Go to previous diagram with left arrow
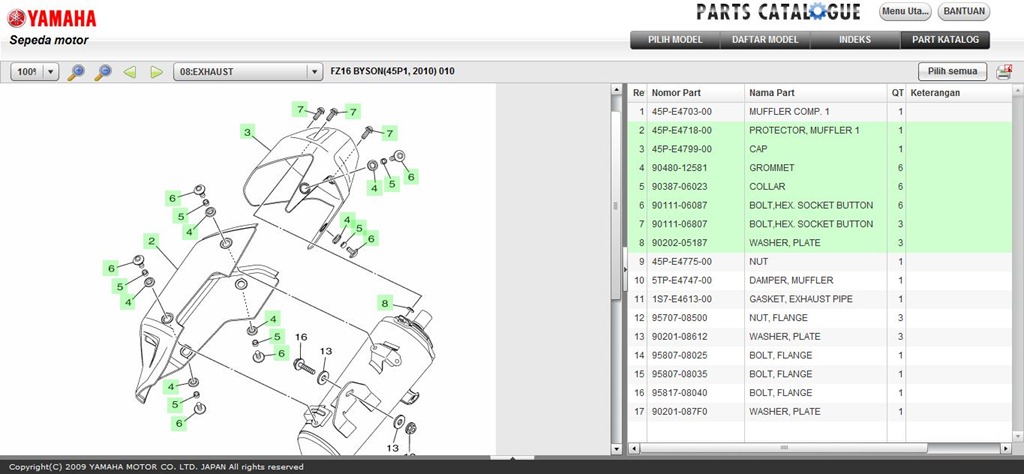This screenshot has height=474, width=1024. (x=130, y=72)
